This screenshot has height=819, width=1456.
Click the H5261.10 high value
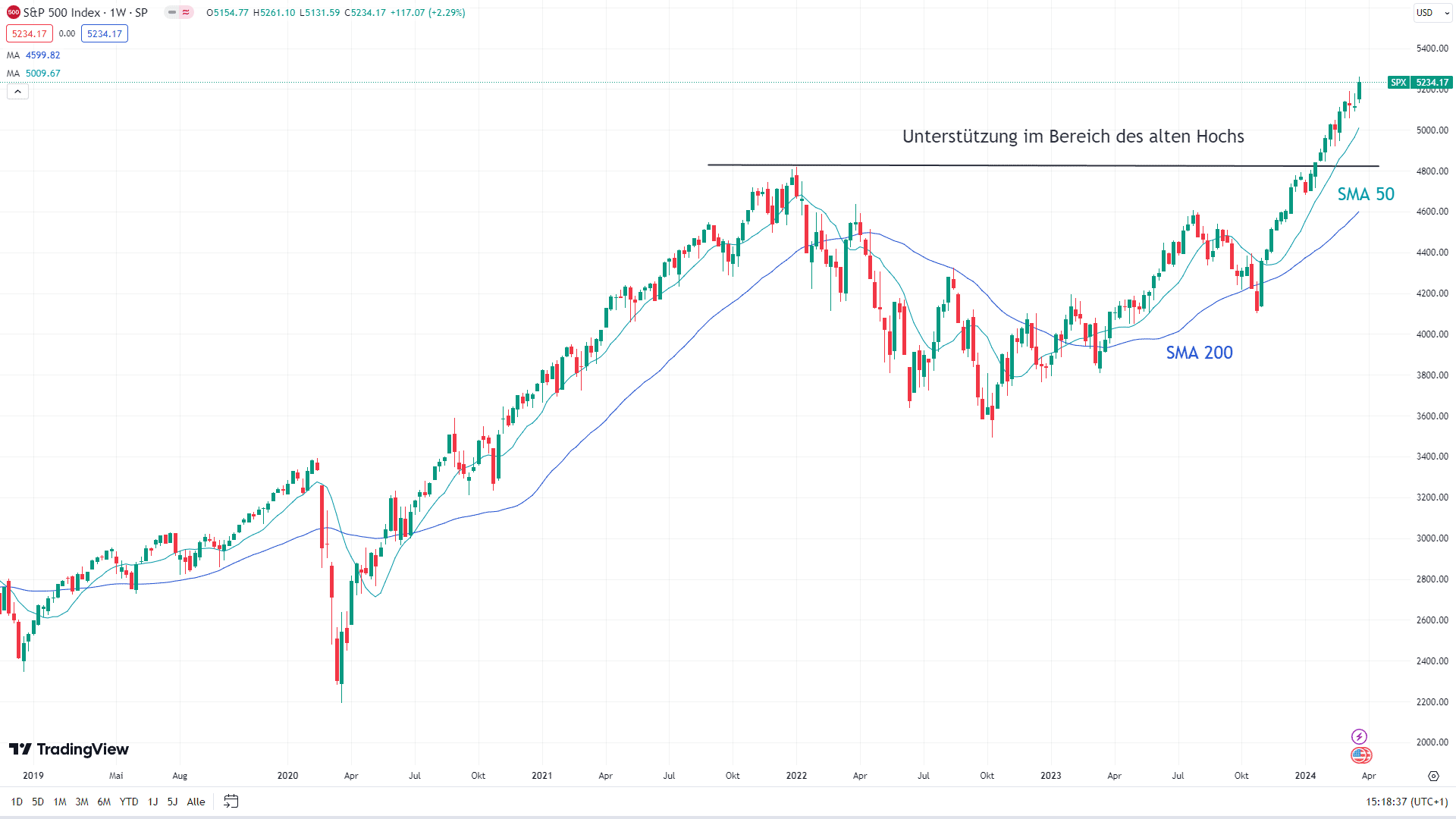coord(274,13)
